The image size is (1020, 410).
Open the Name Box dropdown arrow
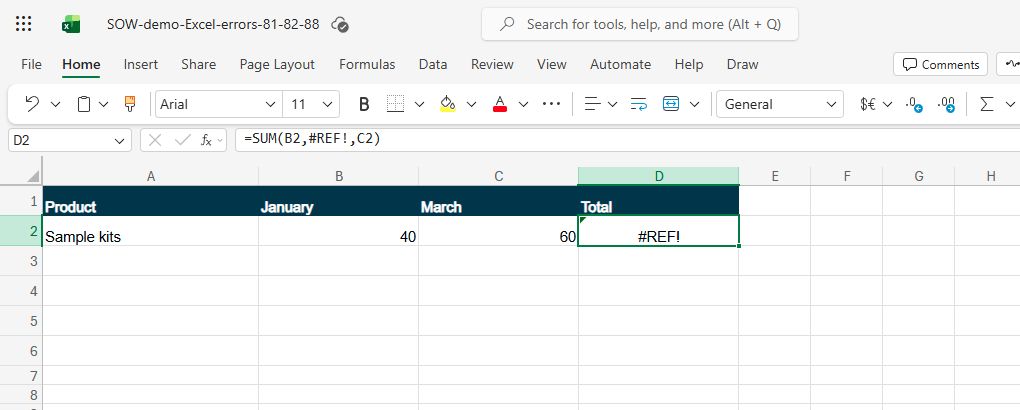pyautogui.click(x=119, y=141)
